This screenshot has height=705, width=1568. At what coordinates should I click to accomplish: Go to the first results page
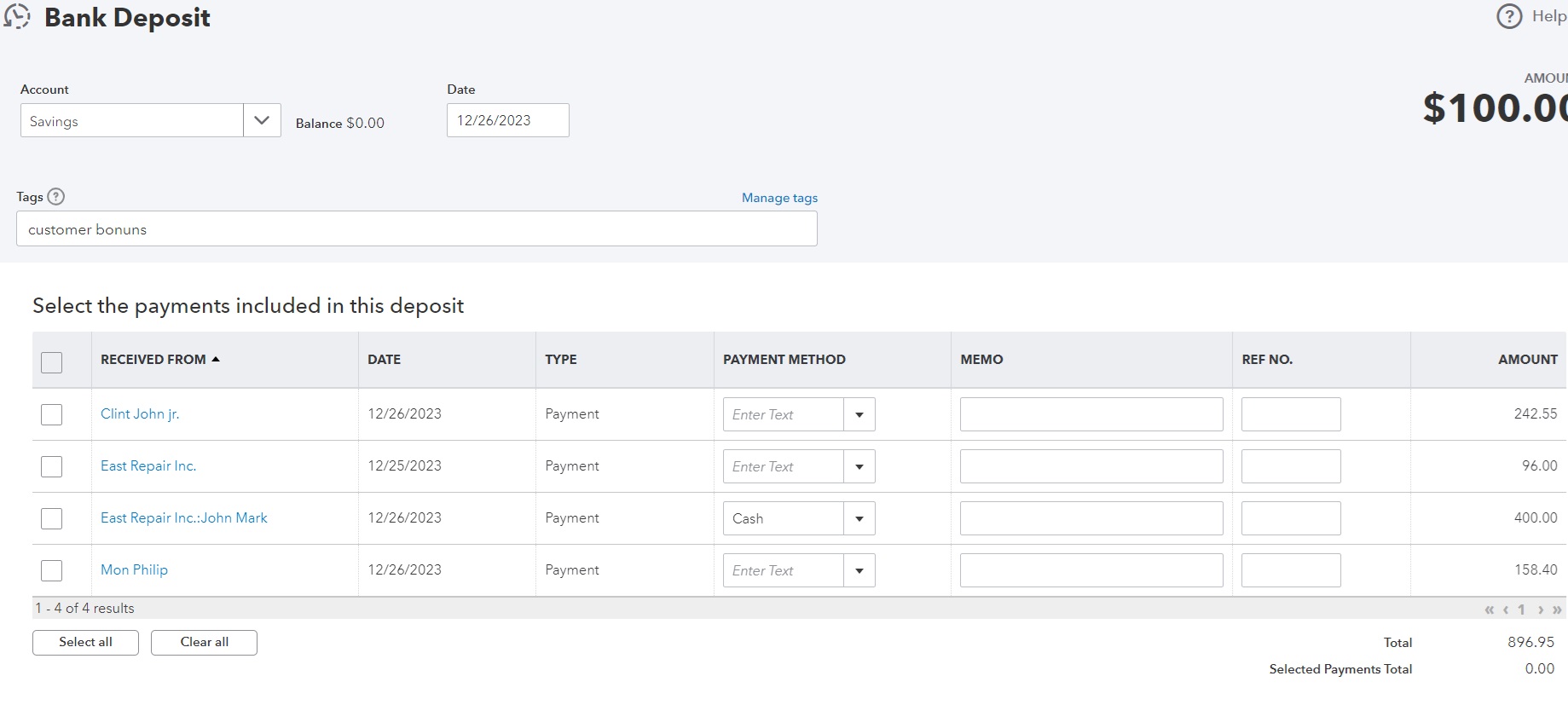[1490, 610]
